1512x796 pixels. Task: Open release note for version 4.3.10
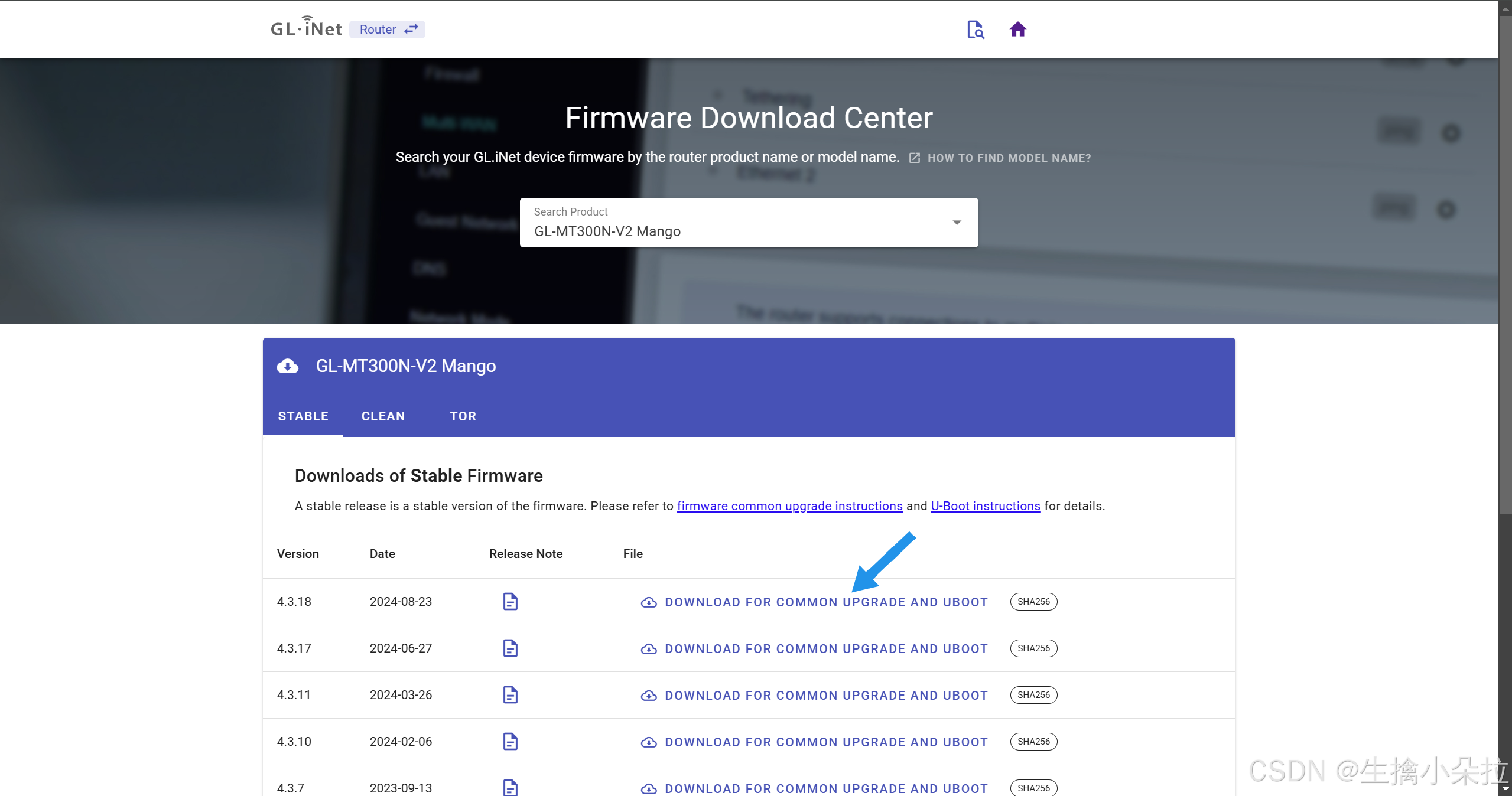click(510, 742)
